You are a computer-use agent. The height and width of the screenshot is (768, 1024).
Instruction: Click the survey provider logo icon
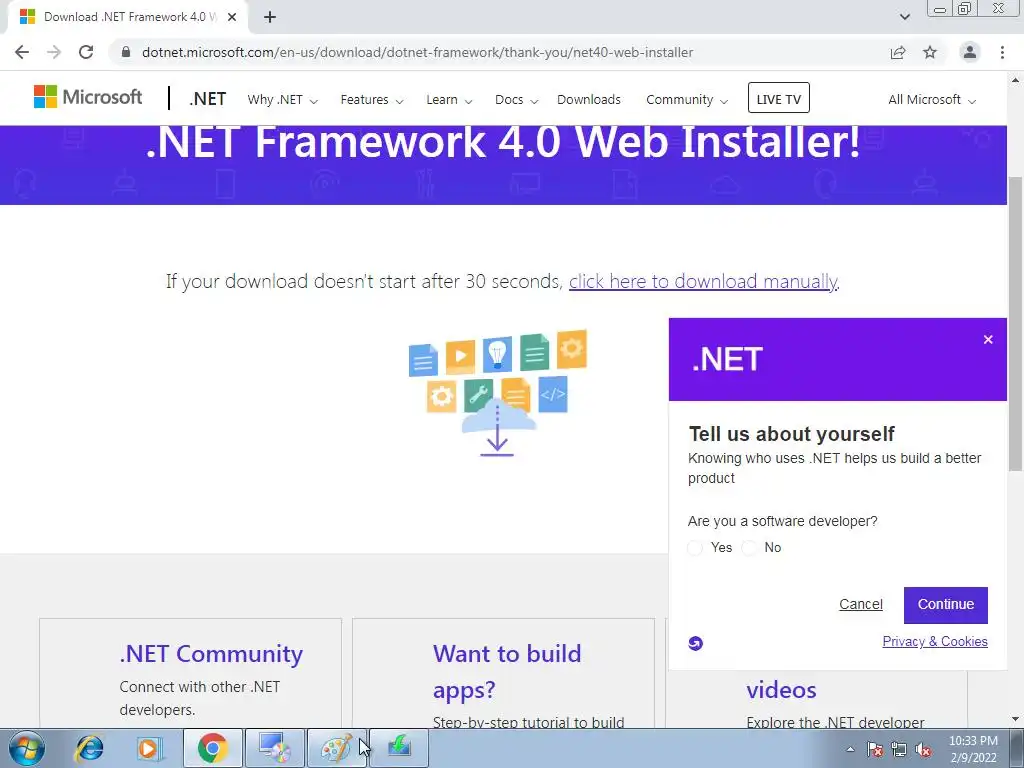[696, 643]
